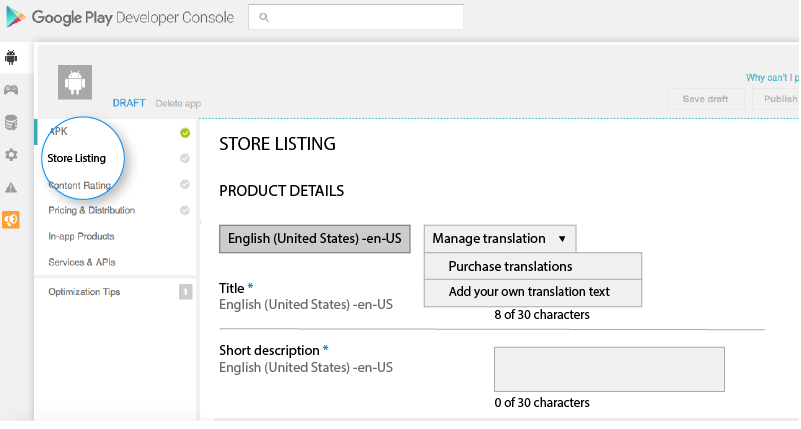Open Content Rating section
Viewport: 801px width, 429px height.
[x=80, y=185]
